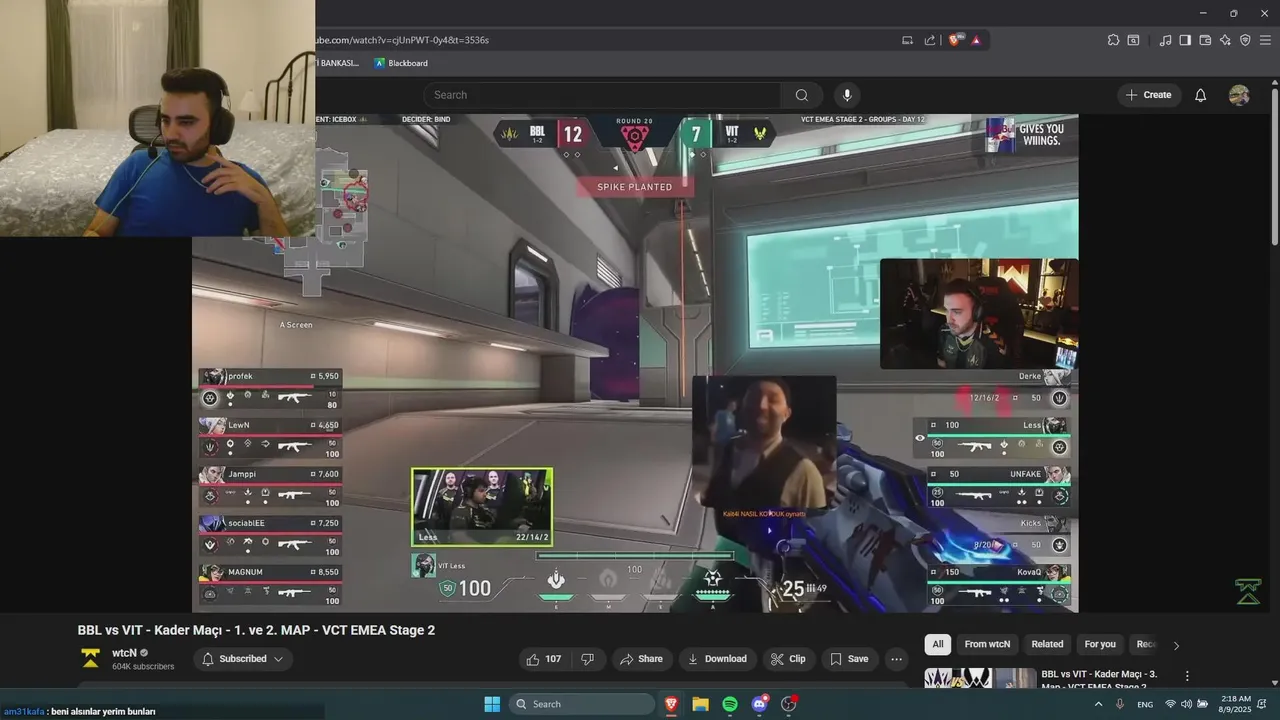Open the browser hamburger menu
The height and width of the screenshot is (720, 1280).
1265,40
